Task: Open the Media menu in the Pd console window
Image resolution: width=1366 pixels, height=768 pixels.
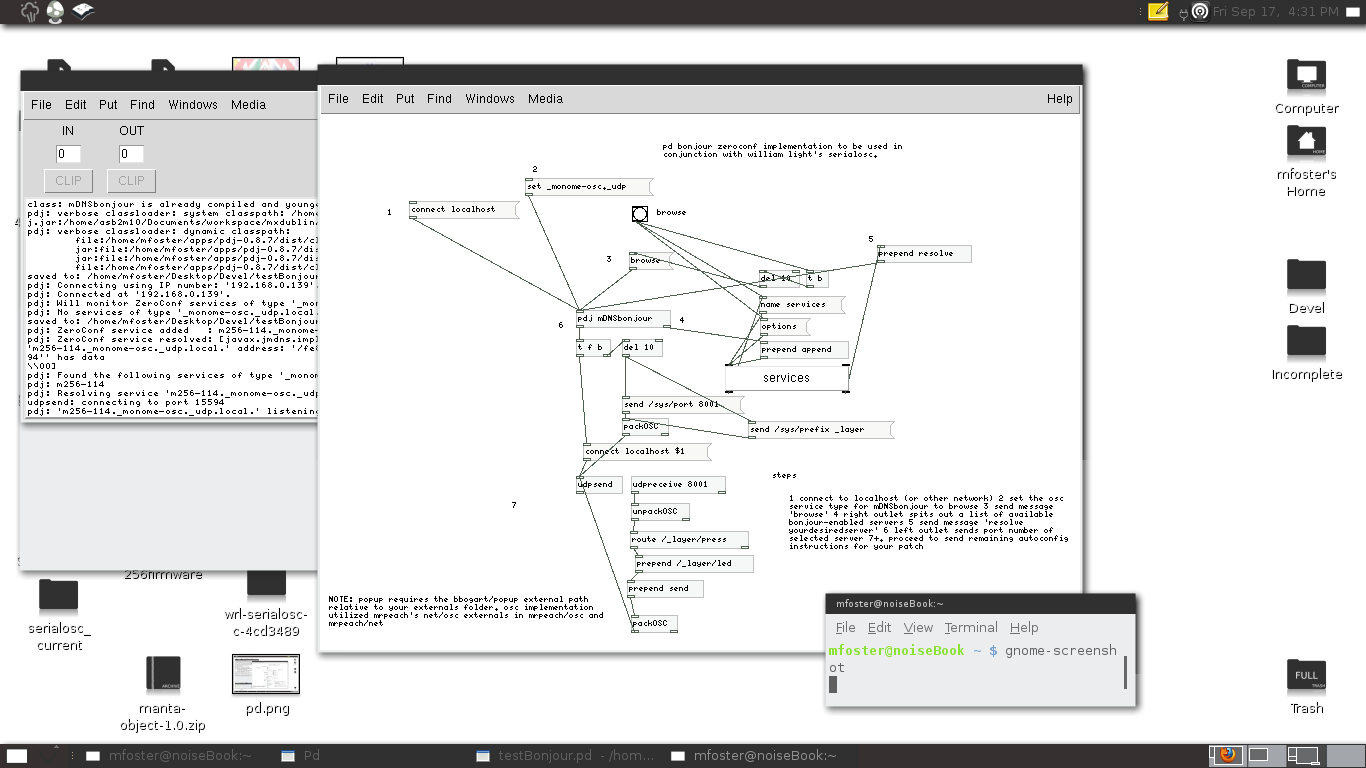Action: [x=248, y=104]
